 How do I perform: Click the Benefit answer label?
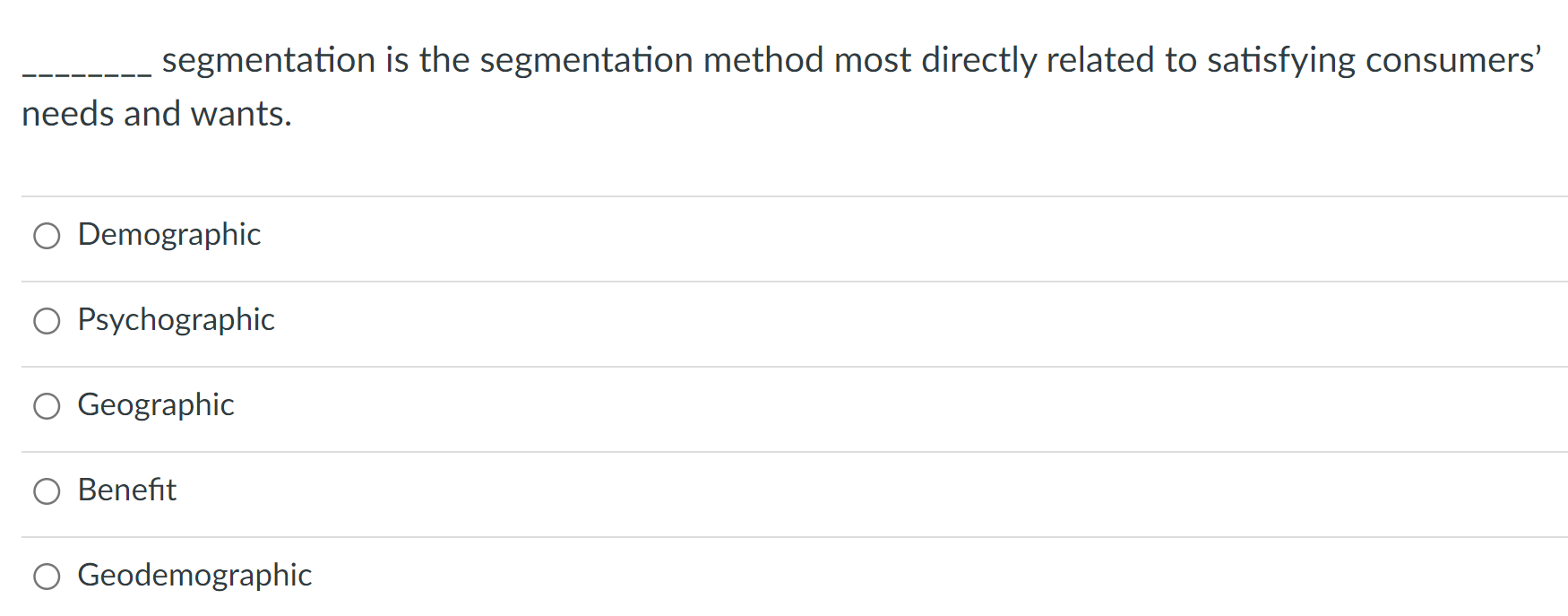click(x=126, y=490)
